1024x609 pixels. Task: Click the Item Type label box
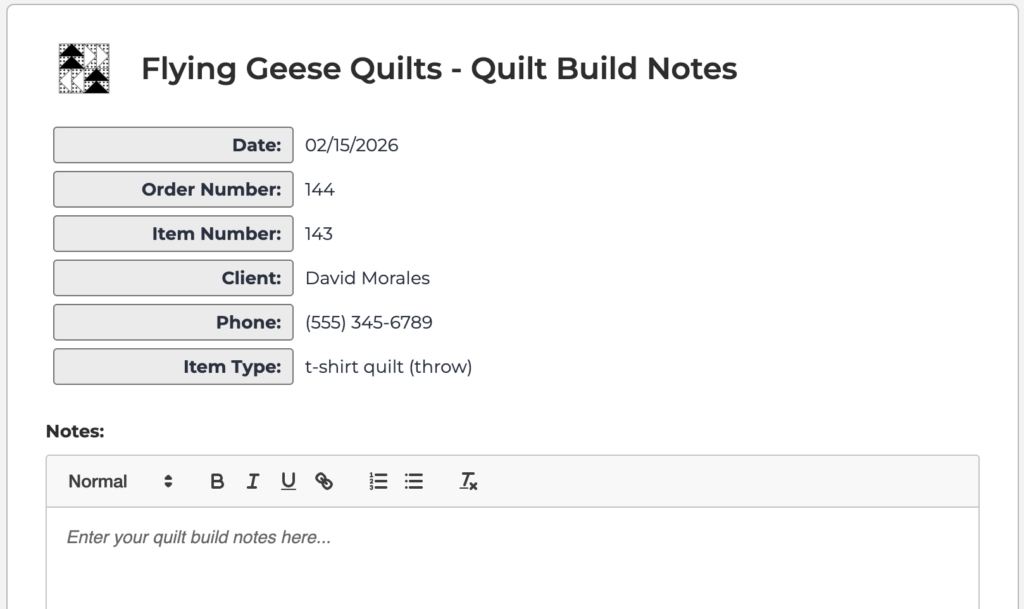click(x=173, y=366)
